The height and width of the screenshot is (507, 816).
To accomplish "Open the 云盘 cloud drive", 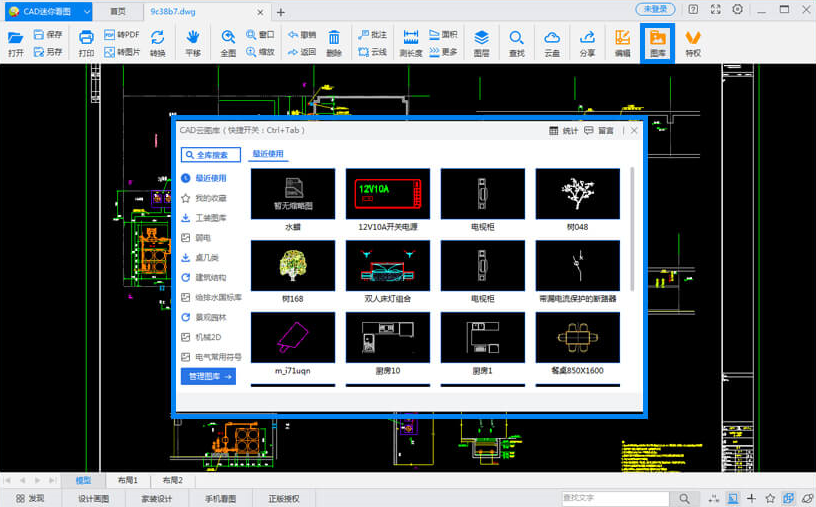I will [x=552, y=42].
